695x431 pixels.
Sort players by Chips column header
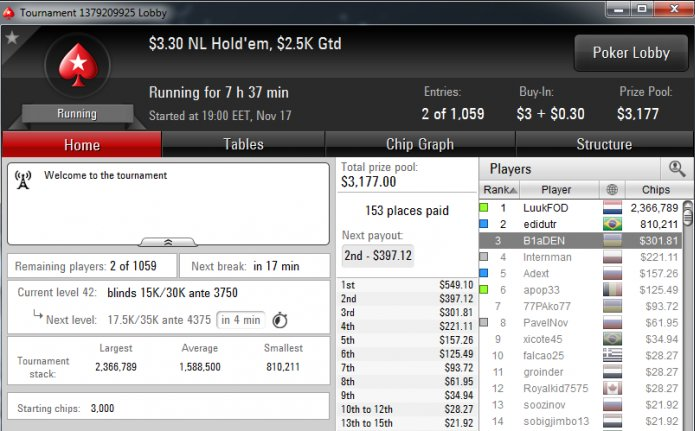click(656, 190)
